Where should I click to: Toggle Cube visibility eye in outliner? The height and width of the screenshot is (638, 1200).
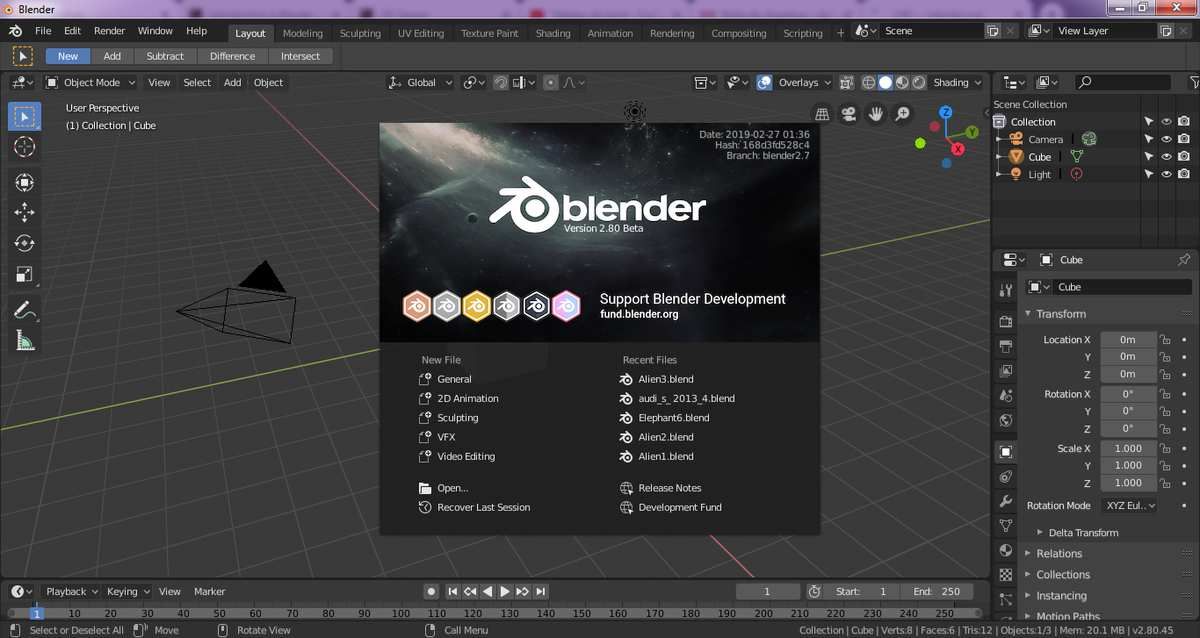pos(1166,156)
